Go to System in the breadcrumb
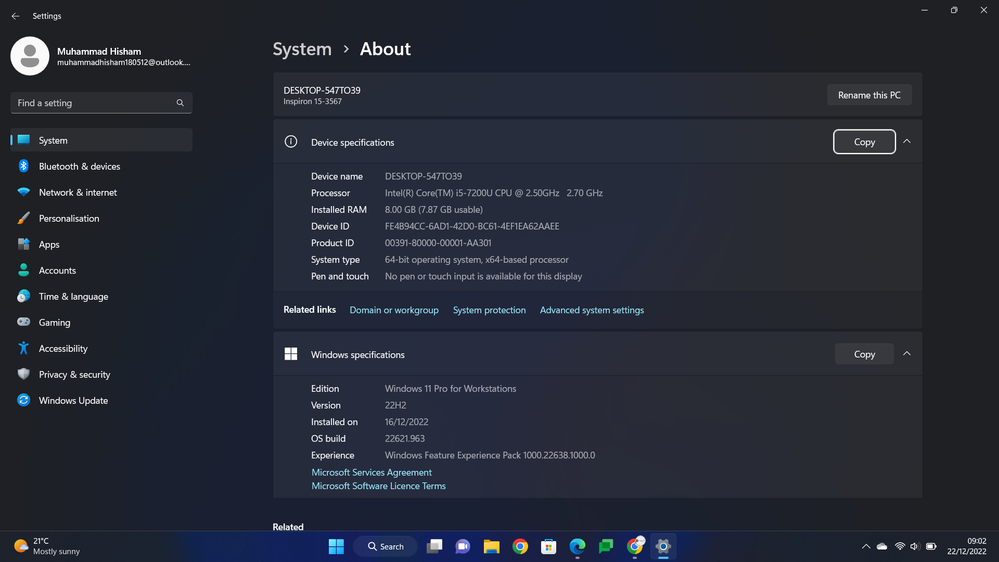 pos(302,49)
